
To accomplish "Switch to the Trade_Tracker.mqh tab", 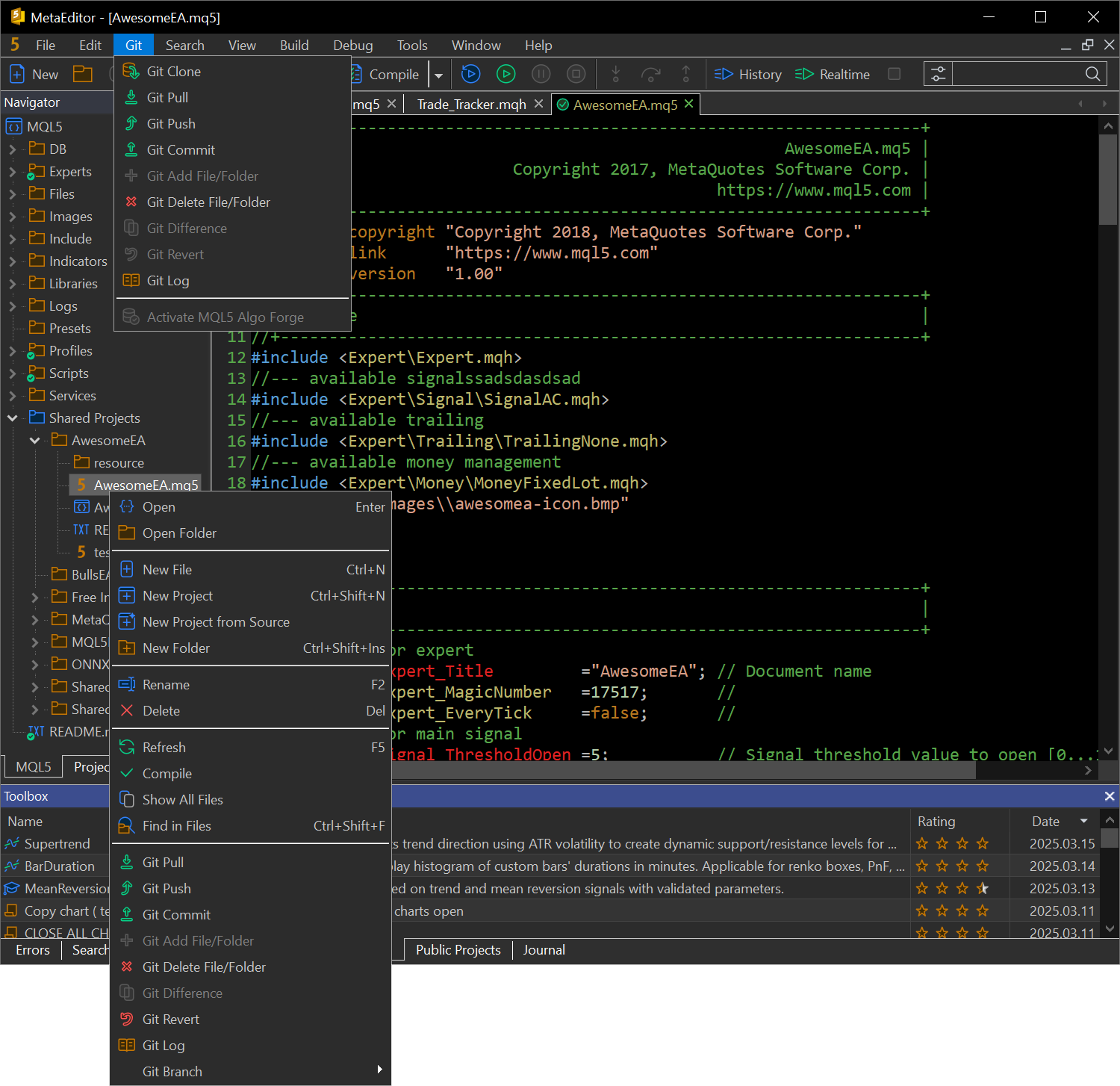I will (471, 105).
